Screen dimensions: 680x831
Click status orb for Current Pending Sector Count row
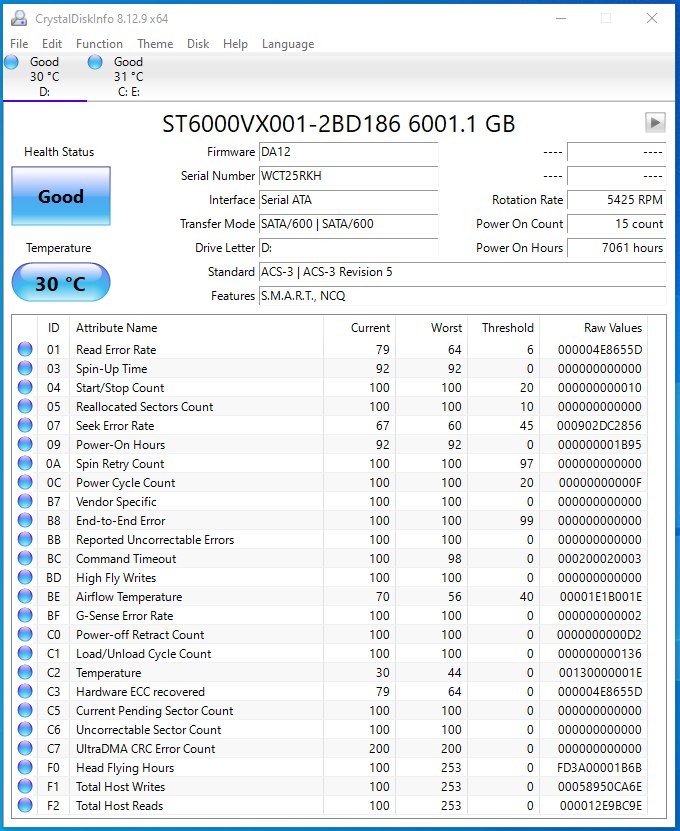pyautogui.click(x=25, y=710)
